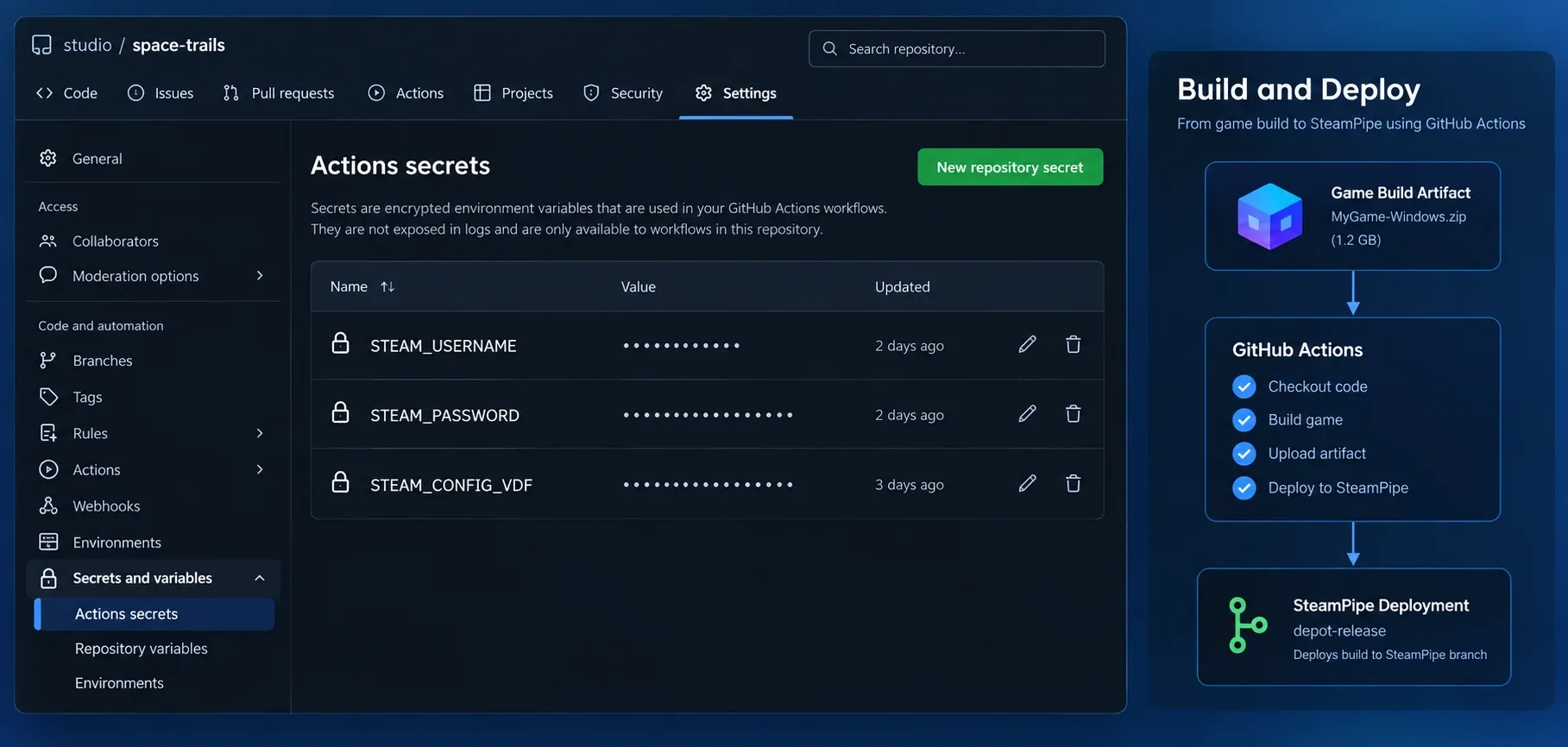Click the Moderation speech-bubble icon
Image resolution: width=1568 pixels, height=747 pixels.
point(48,275)
